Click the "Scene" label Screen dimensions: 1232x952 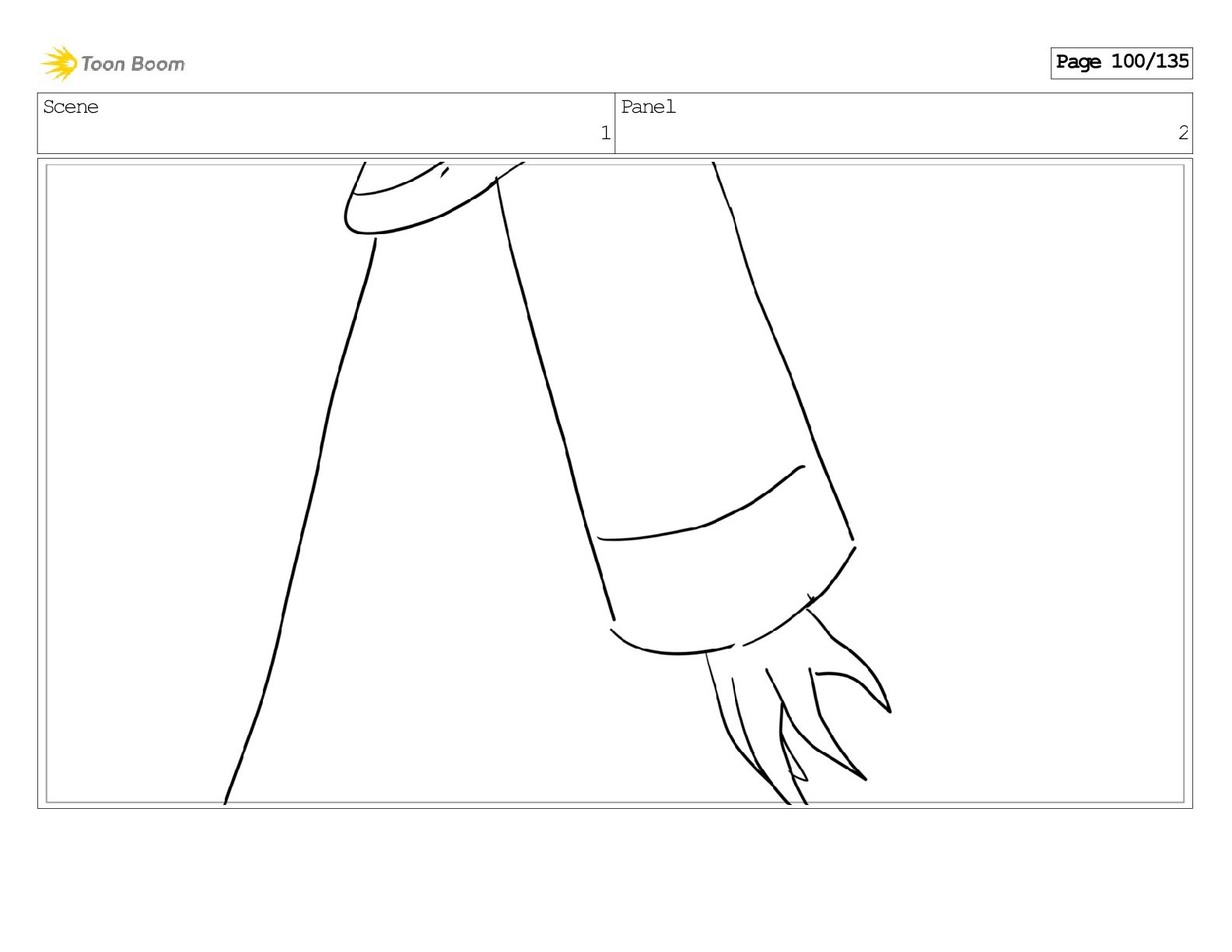71,107
